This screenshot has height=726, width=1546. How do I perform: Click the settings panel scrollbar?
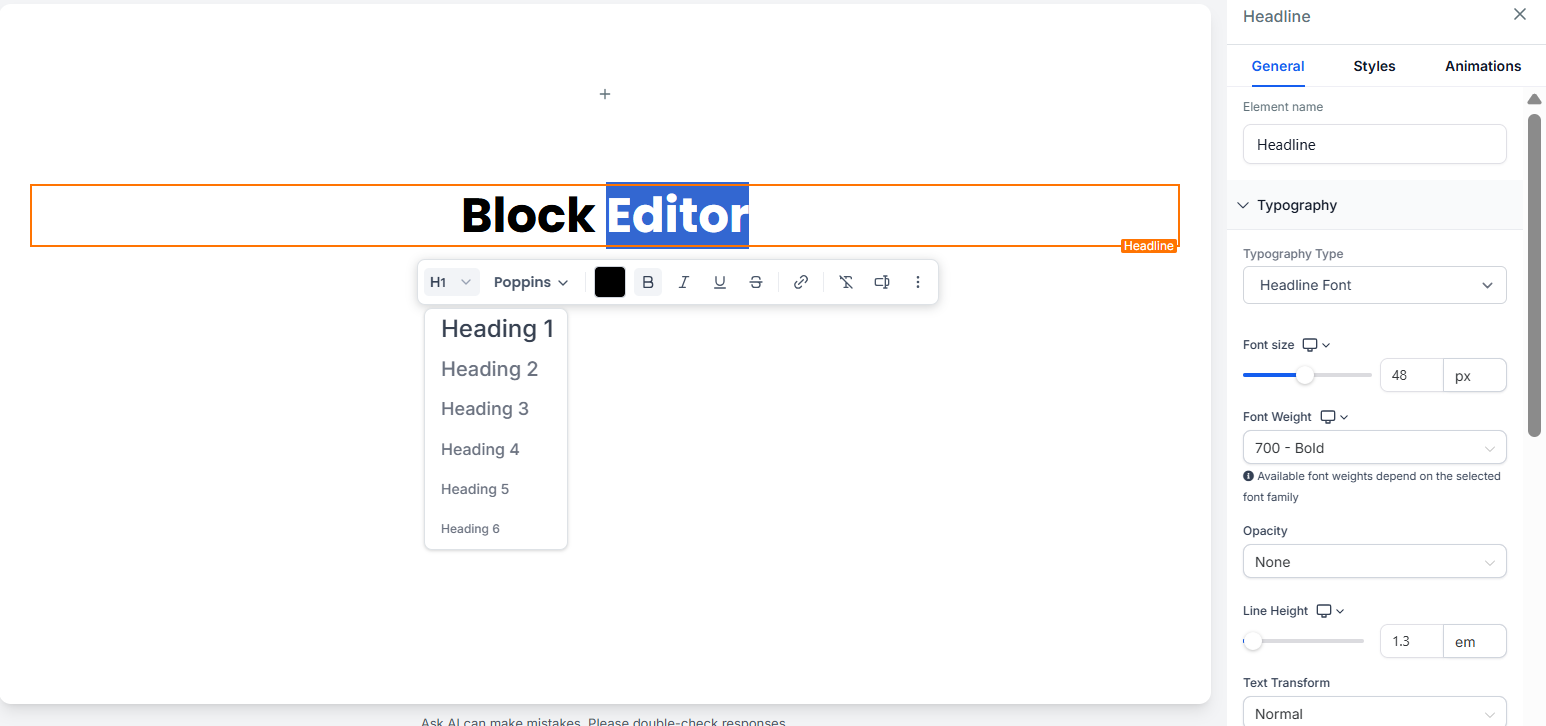(1534, 275)
